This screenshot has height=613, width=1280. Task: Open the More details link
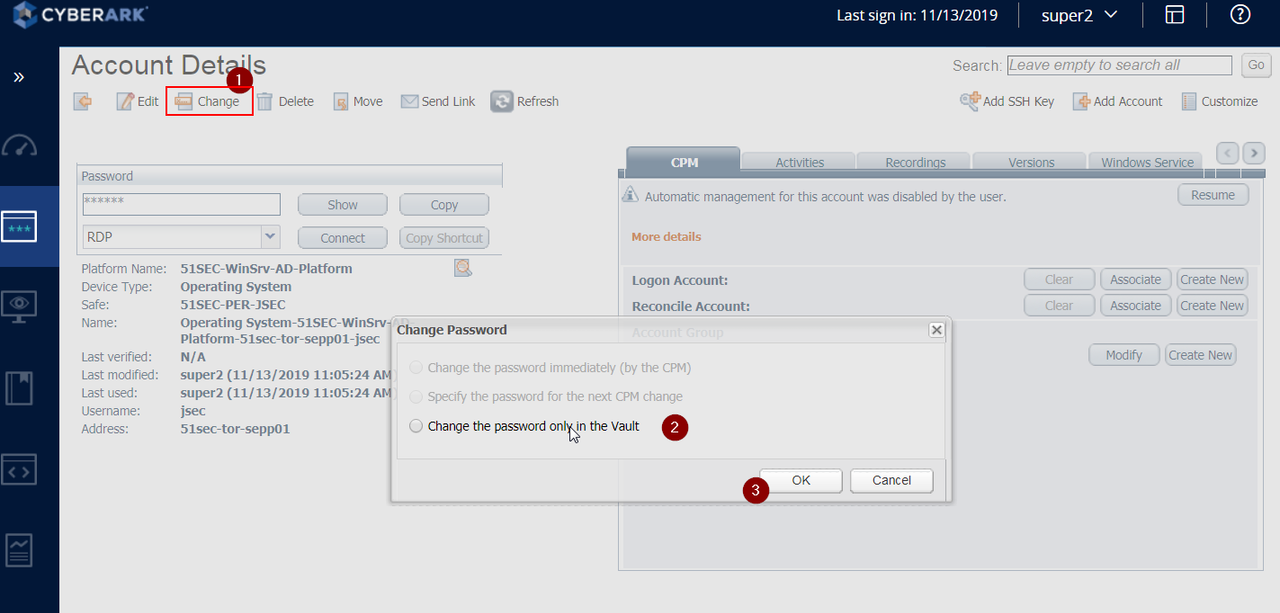click(666, 237)
